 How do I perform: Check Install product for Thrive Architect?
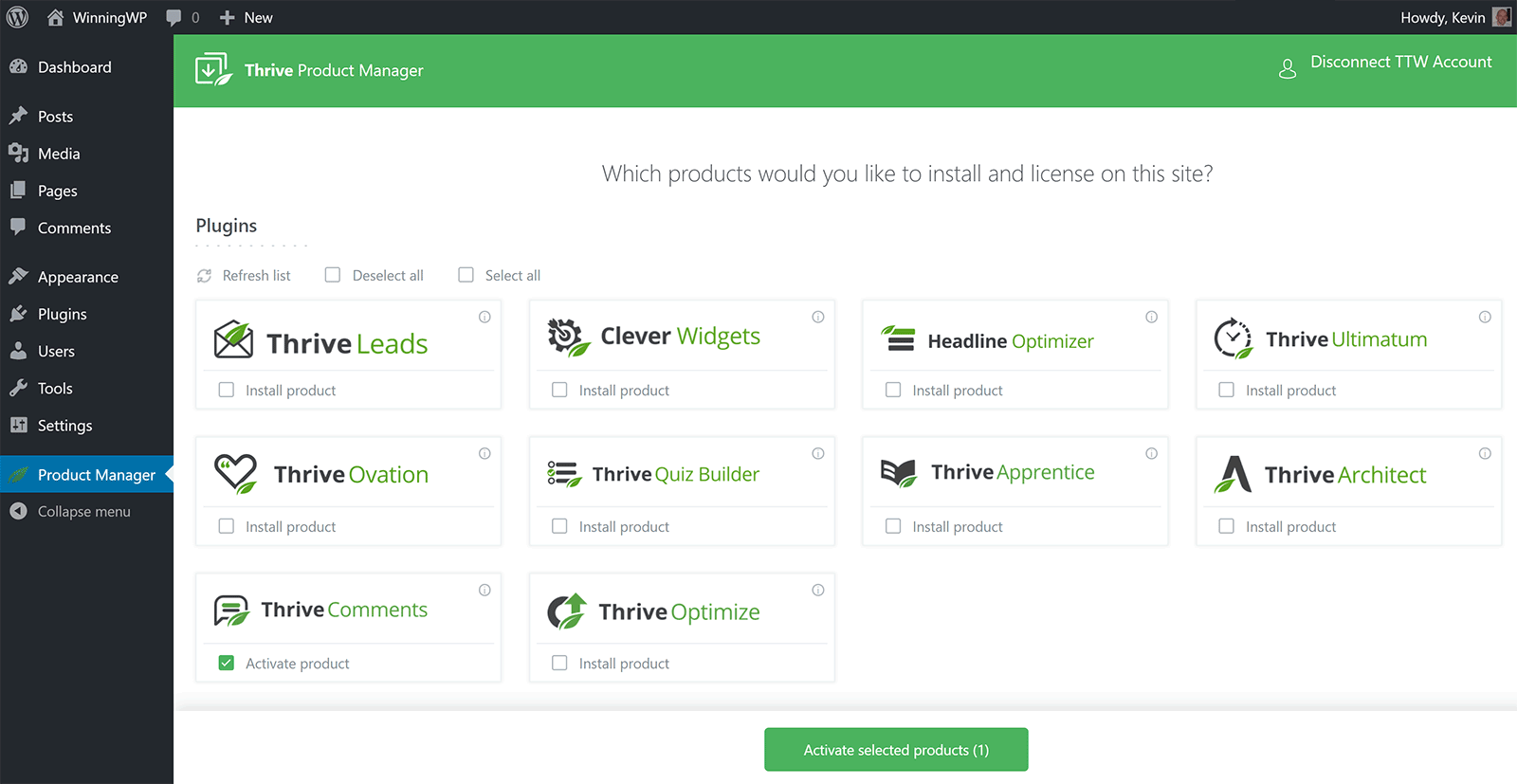1226,526
